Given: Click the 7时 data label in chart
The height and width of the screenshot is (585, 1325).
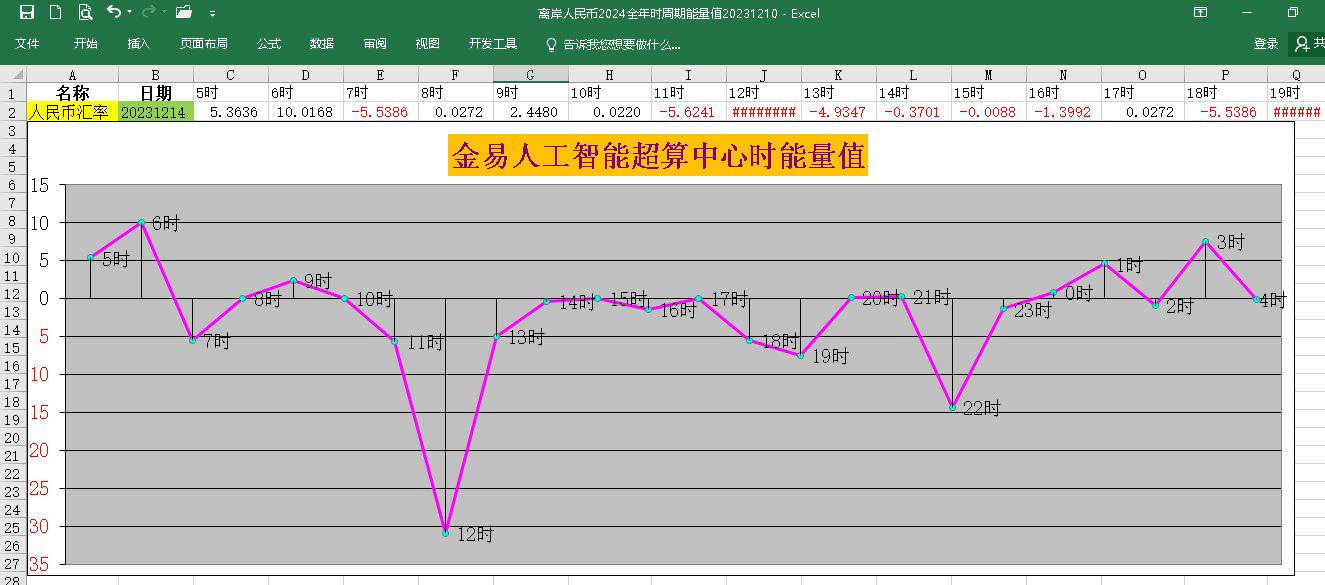Looking at the screenshot, I should coord(217,342).
